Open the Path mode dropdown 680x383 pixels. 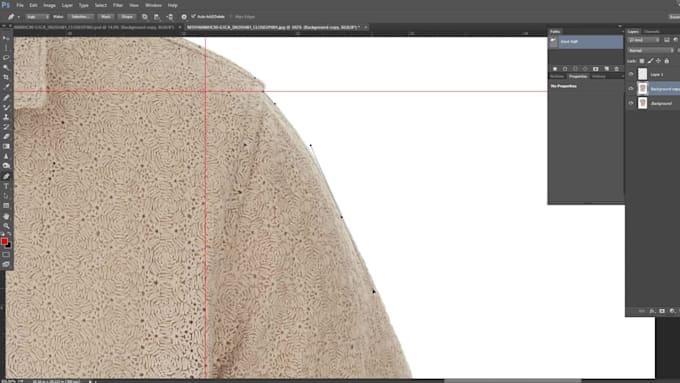(37, 17)
